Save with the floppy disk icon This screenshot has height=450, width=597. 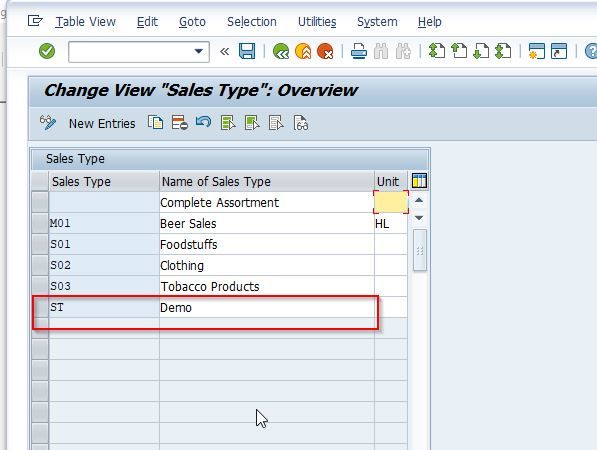pos(247,51)
